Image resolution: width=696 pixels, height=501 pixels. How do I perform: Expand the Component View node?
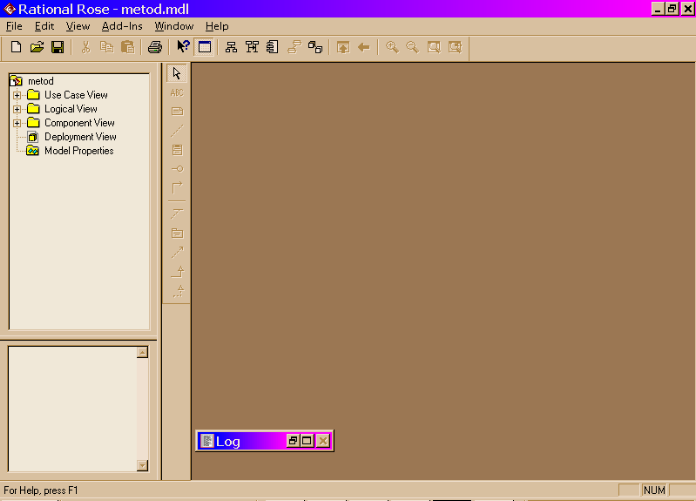coord(17,123)
